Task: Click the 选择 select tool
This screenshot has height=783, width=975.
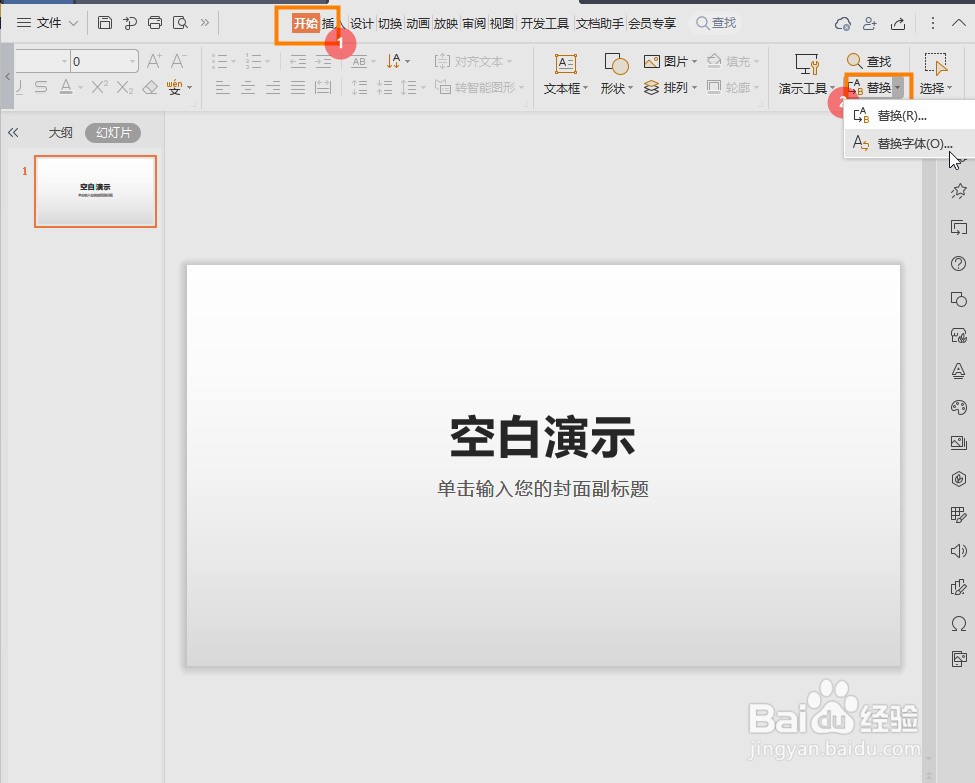Action: [x=935, y=74]
